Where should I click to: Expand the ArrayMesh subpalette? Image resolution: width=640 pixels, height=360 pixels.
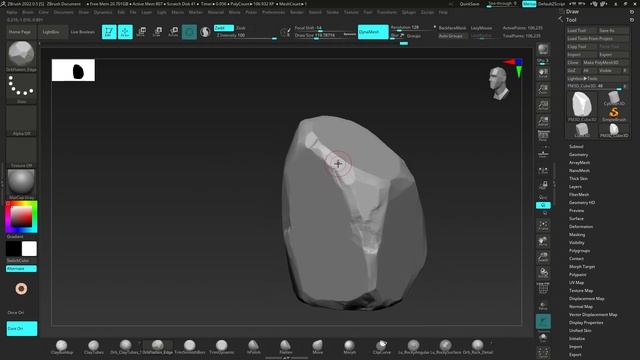pos(579,162)
